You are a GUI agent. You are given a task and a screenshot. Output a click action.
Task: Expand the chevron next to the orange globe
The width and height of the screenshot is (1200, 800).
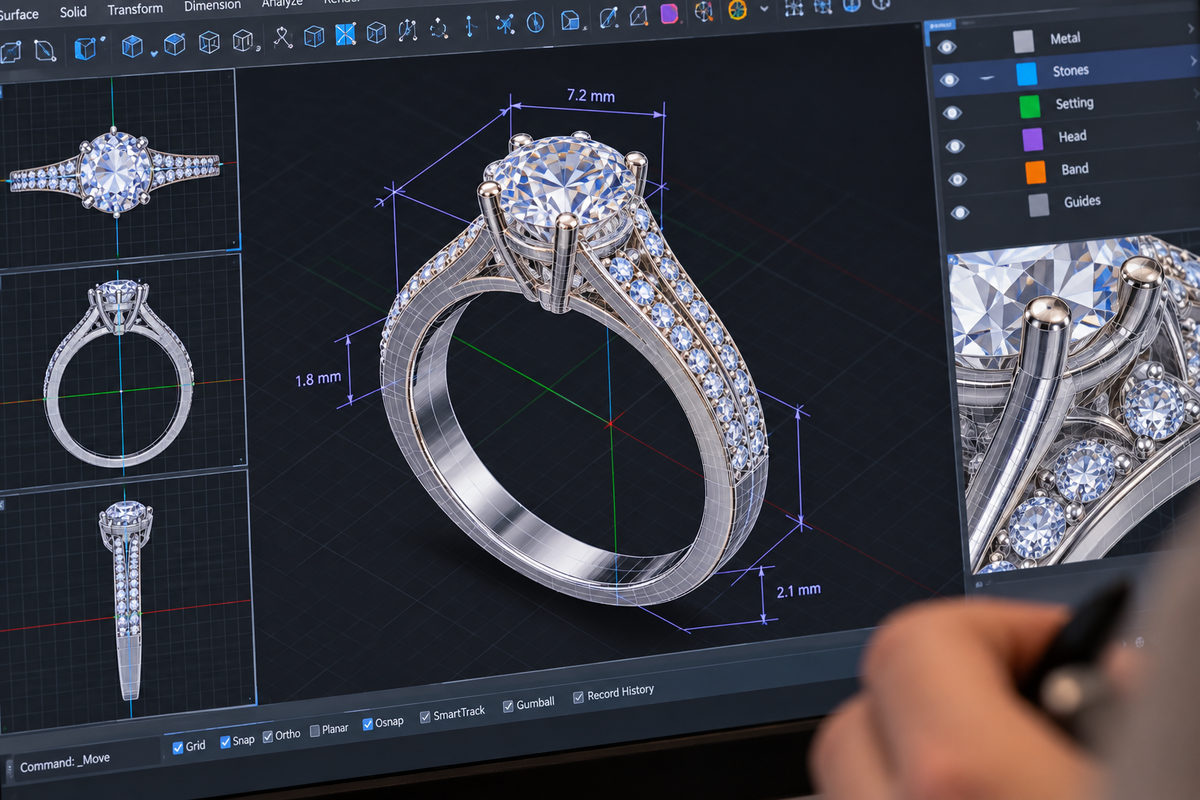click(x=764, y=8)
